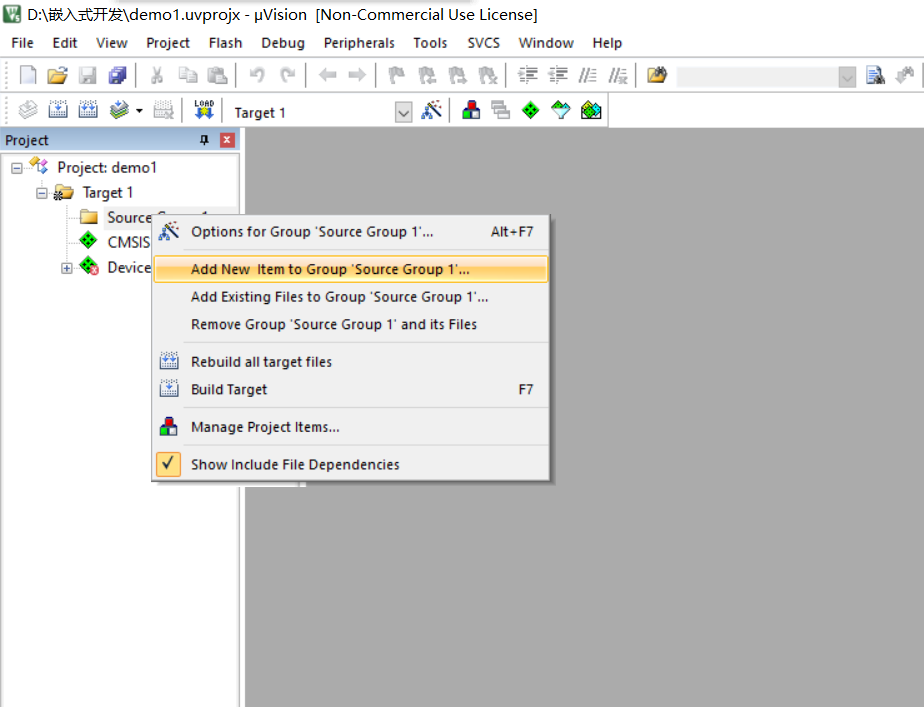
Task: Toggle Show Include File Dependencies checkmark
Action: (x=168, y=464)
